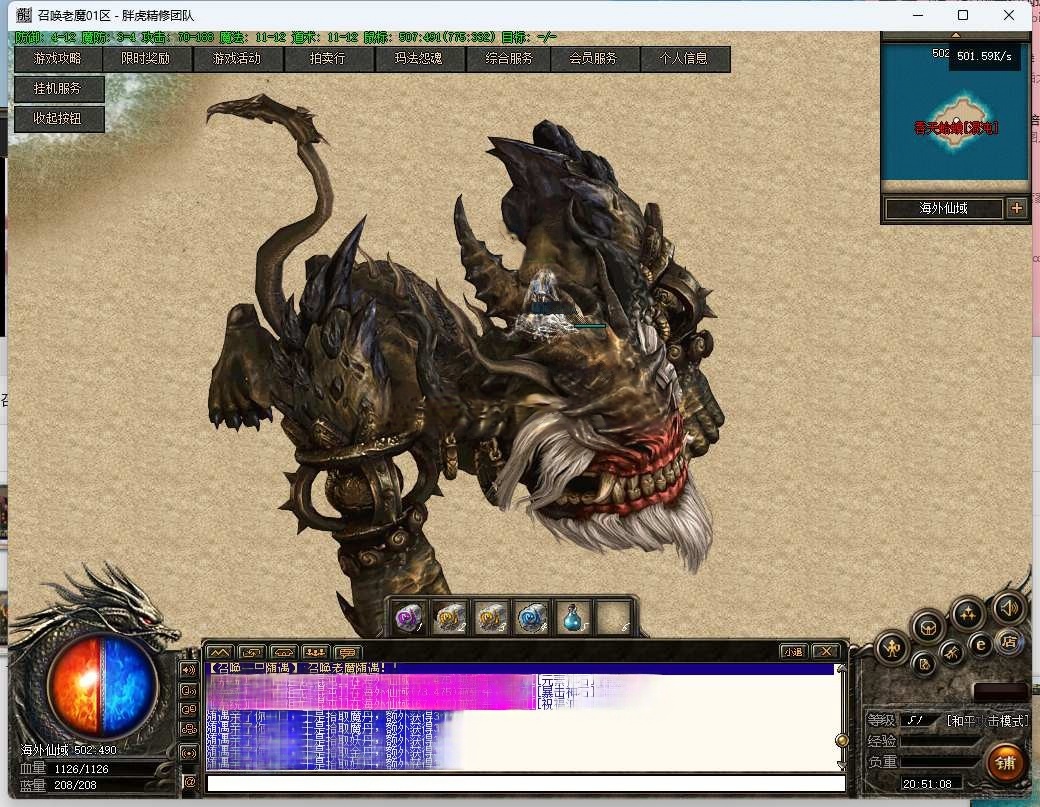This screenshot has height=807, width=1040.
Task: Click the chat scrollbar round thumb
Action: coord(841,740)
